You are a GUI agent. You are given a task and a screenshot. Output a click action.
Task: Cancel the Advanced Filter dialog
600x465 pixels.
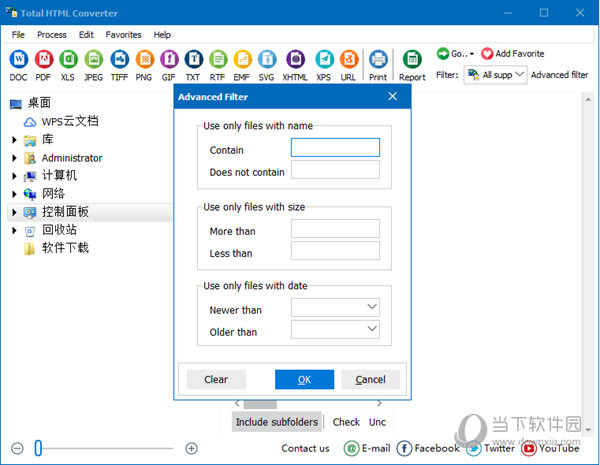(370, 379)
